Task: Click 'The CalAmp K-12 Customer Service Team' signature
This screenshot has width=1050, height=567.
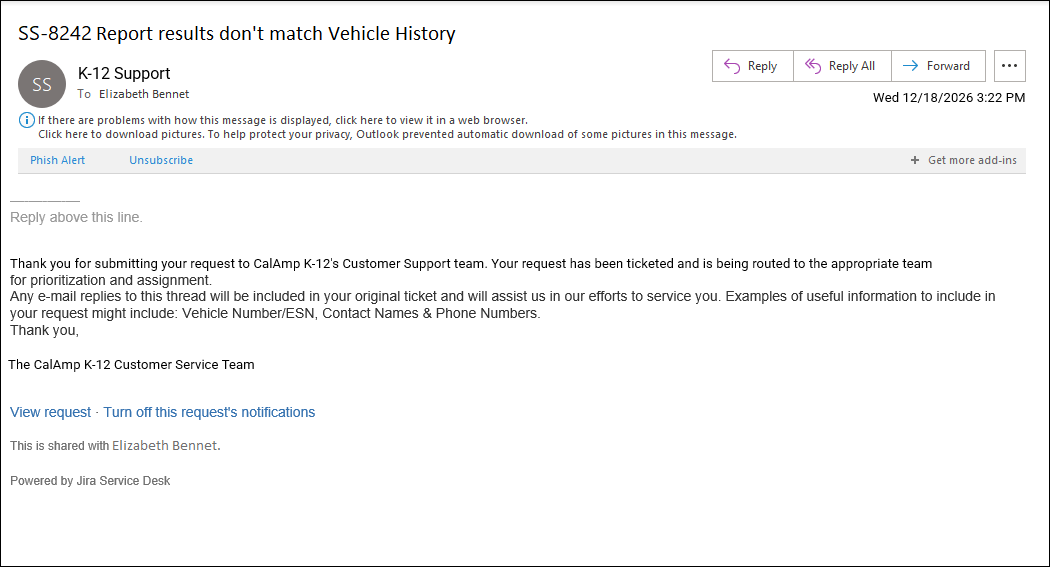Action: (x=131, y=365)
